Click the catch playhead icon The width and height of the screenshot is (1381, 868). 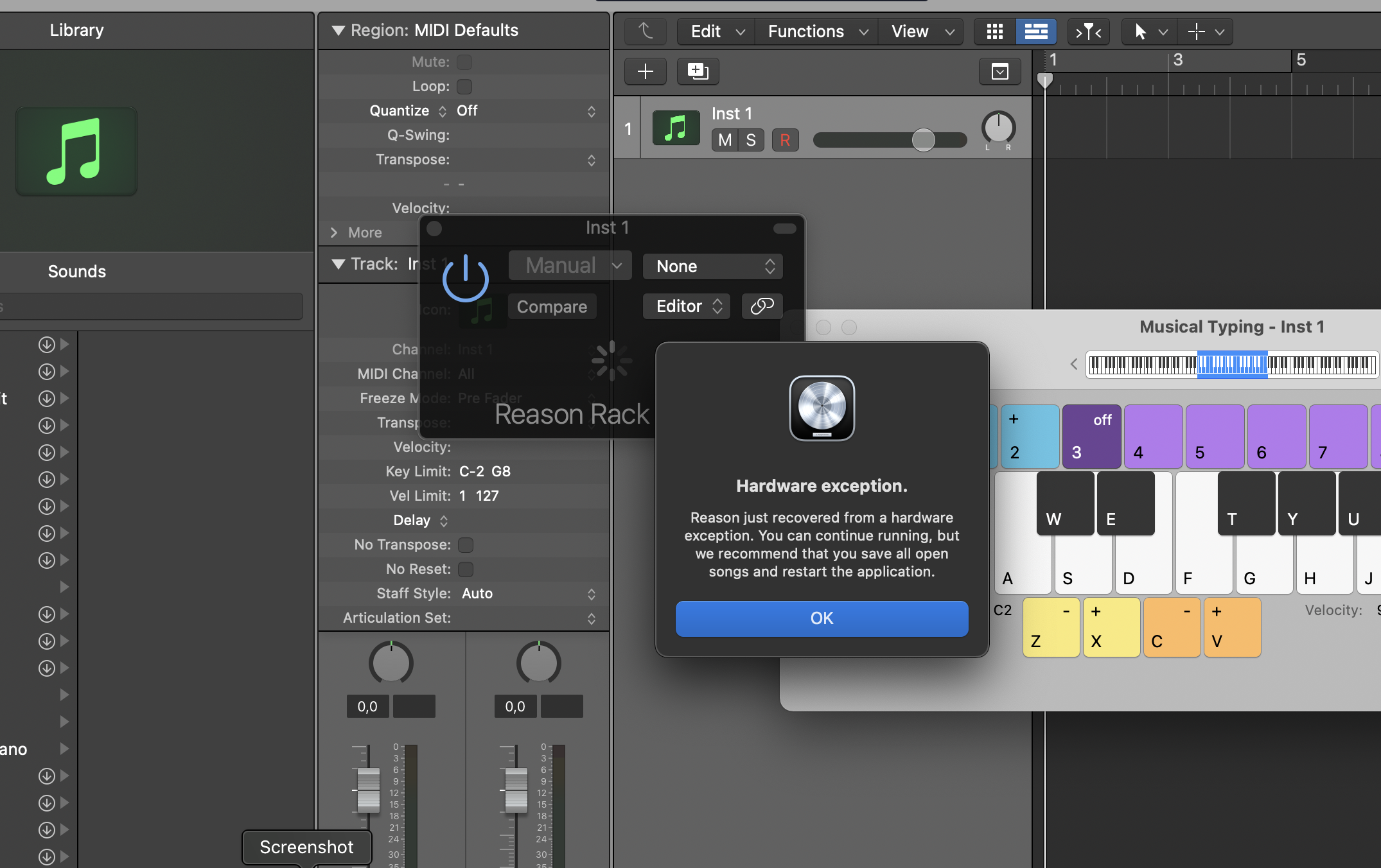point(1088,31)
